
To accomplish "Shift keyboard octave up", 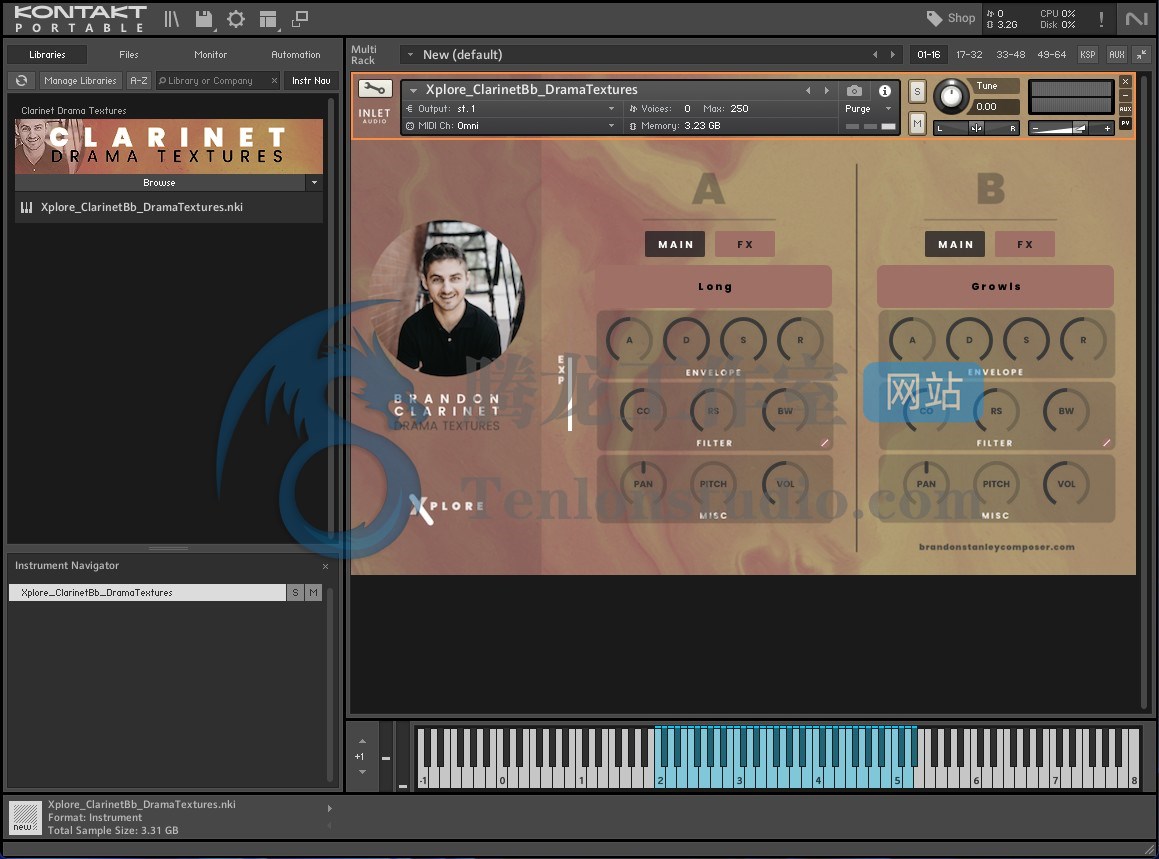I will pyautogui.click(x=362, y=741).
